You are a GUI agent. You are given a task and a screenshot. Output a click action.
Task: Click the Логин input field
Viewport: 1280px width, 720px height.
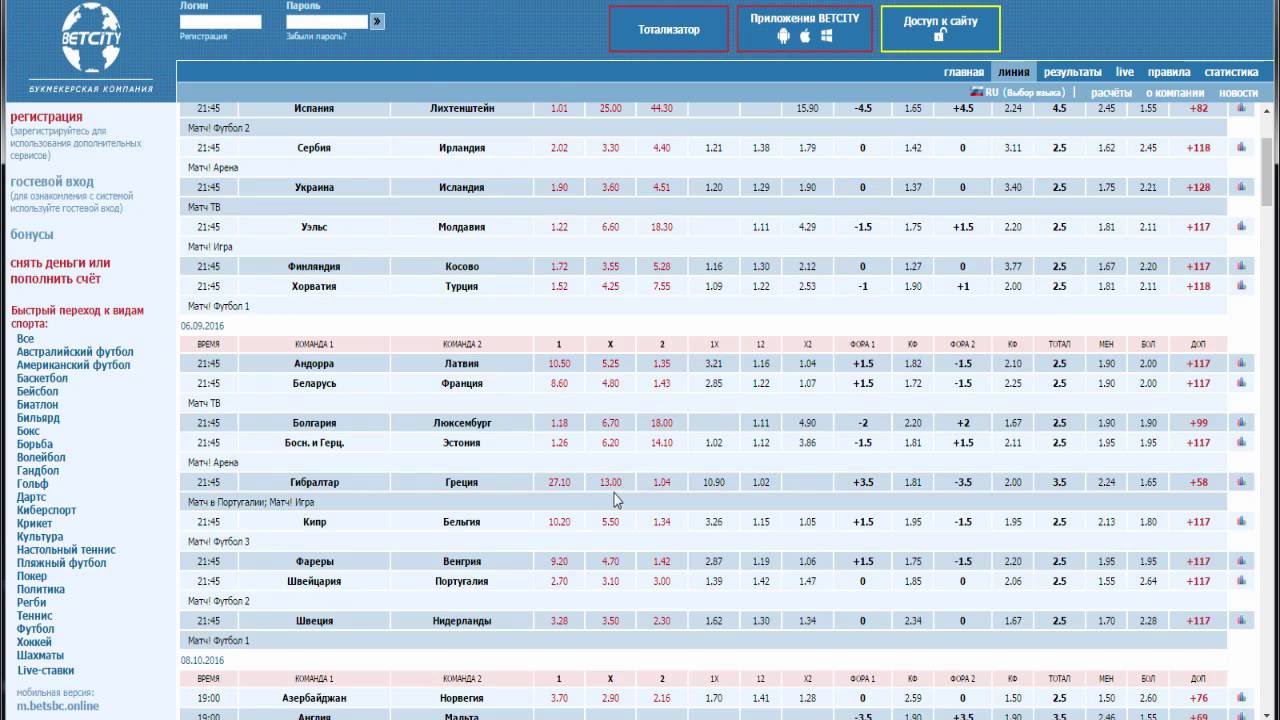point(221,21)
